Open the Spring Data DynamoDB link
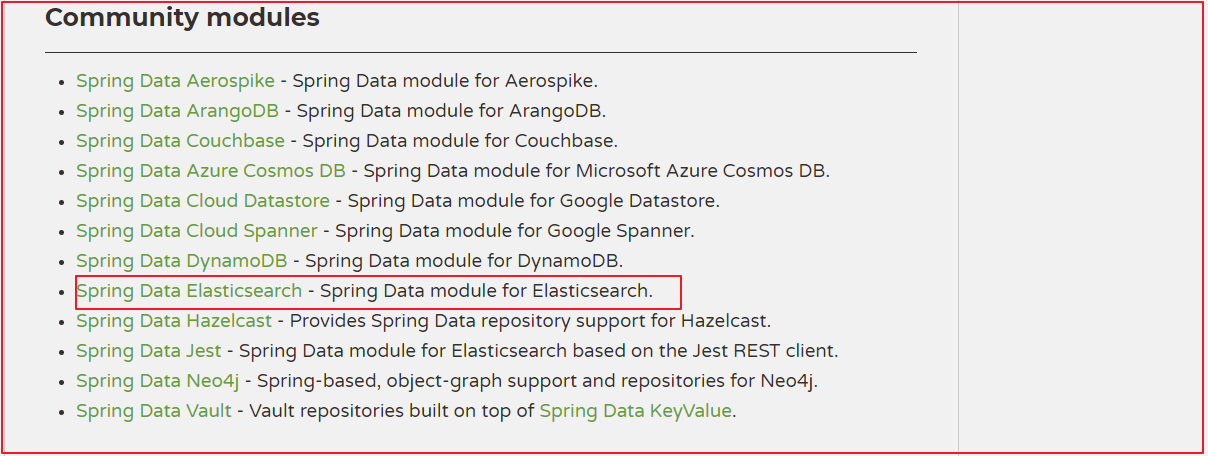 (181, 261)
